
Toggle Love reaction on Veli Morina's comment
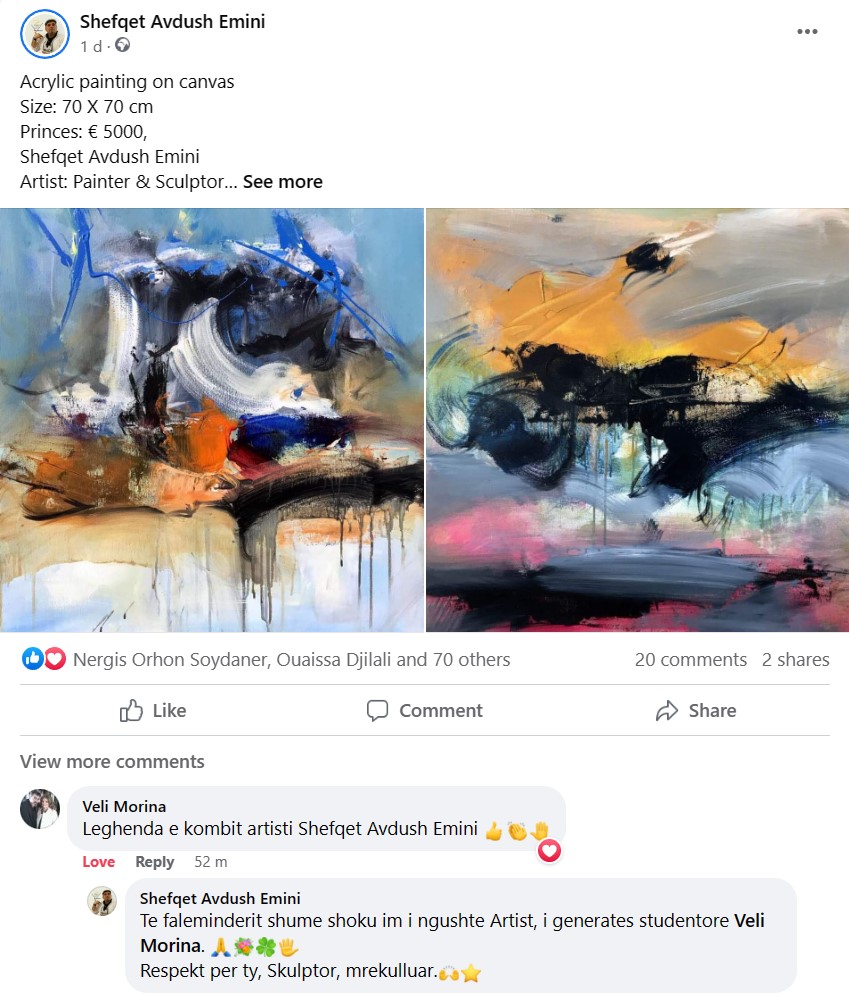(x=98, y=862)
